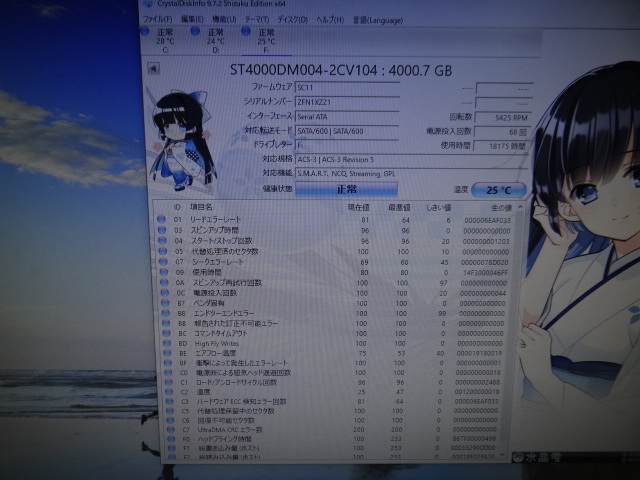This screenshot has width=640, height=480.
Task: Click status icon for BF 衝撃 error rate
Action: tap(167, 363)
